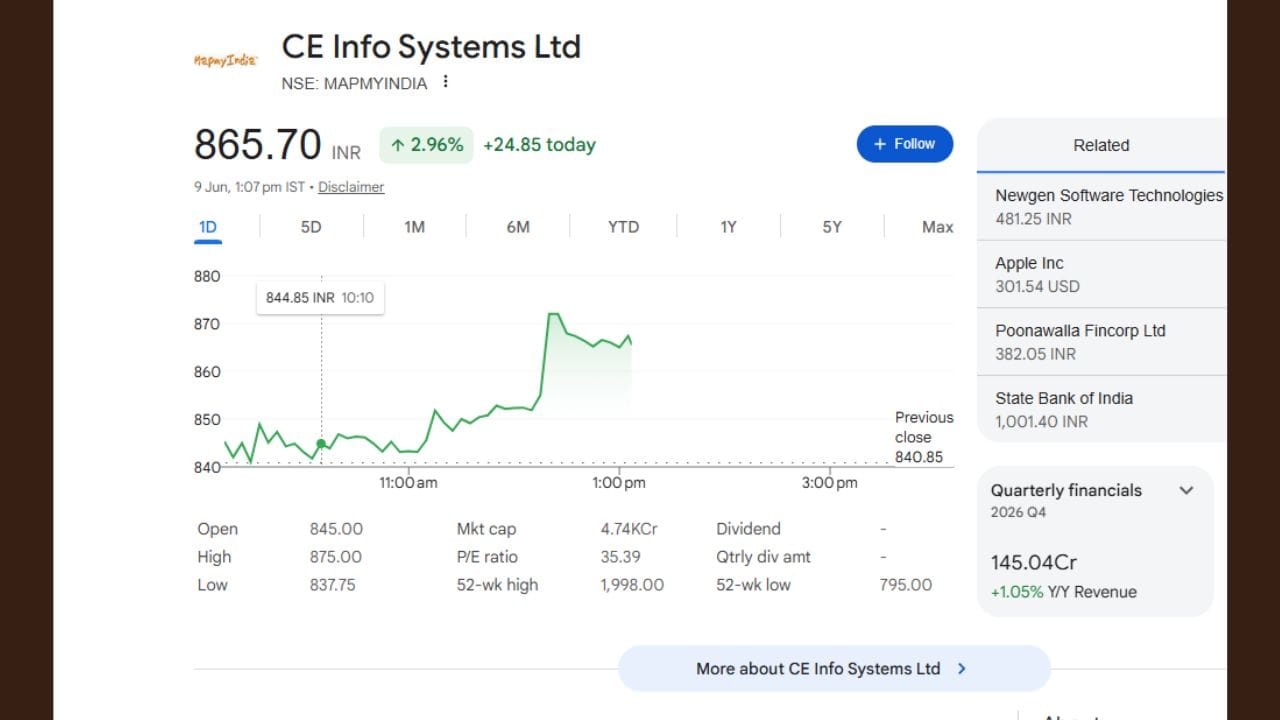This screenshot has height=720, width=1280.
Task: Click the +1.05% Y/Y Revenue text
Action: click(x=1064, y=592)
